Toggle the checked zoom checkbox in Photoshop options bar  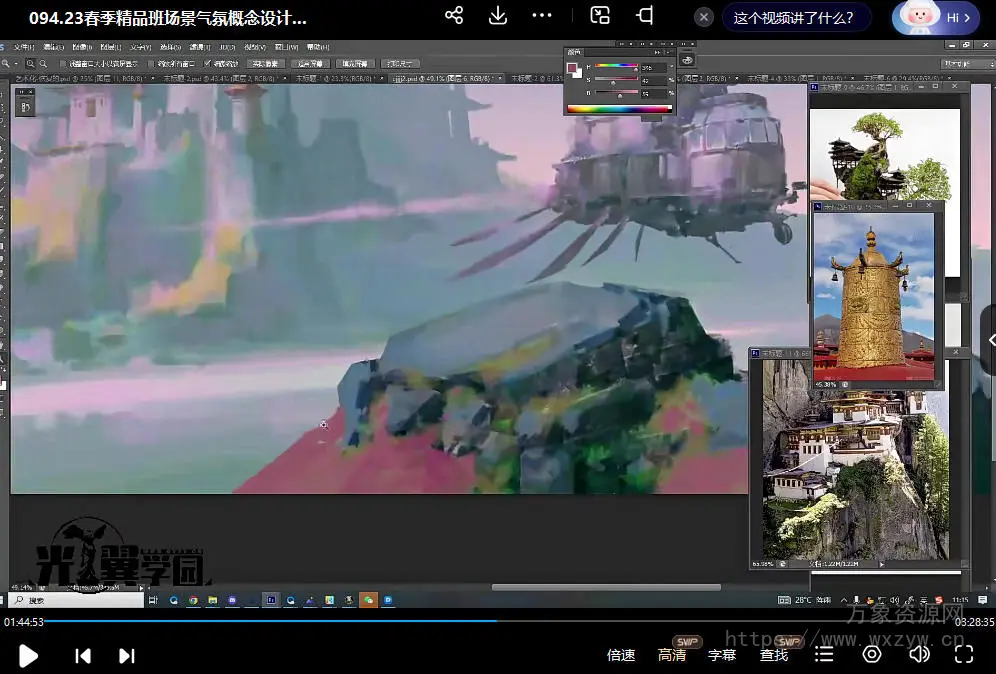tap(208, 63)
